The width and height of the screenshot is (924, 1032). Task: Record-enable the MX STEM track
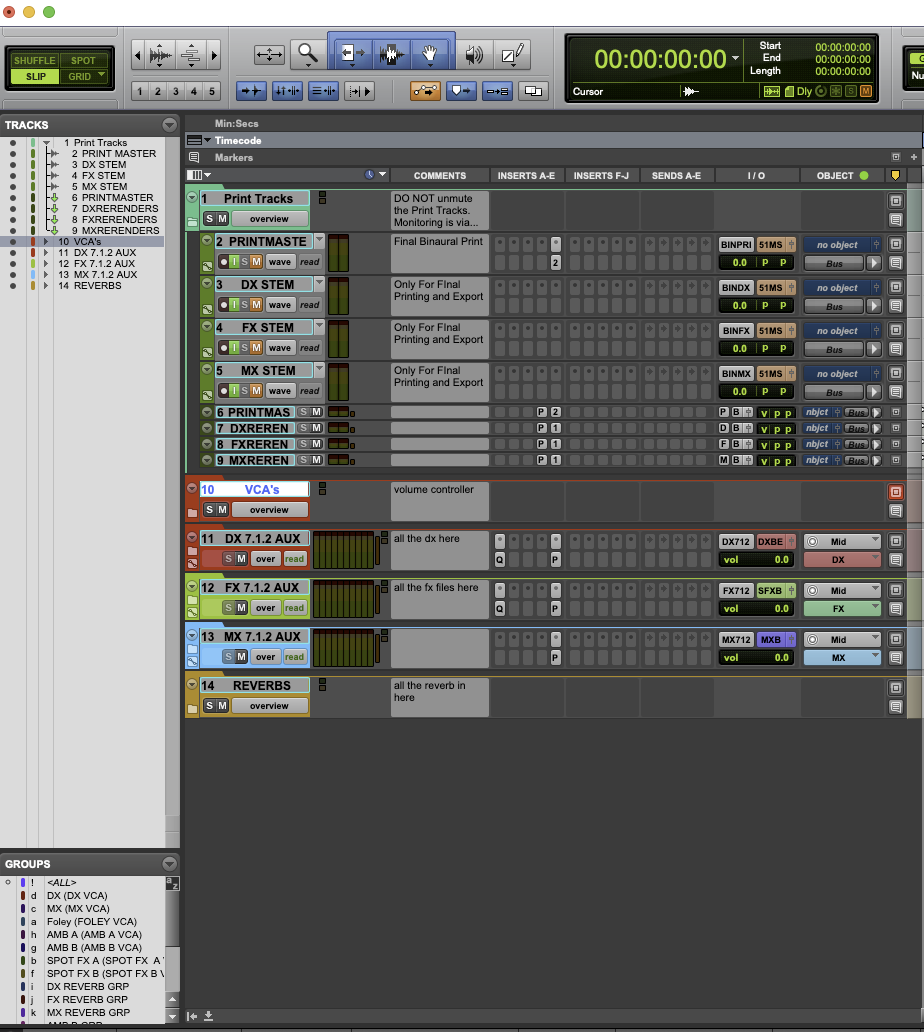pos(224,390)
